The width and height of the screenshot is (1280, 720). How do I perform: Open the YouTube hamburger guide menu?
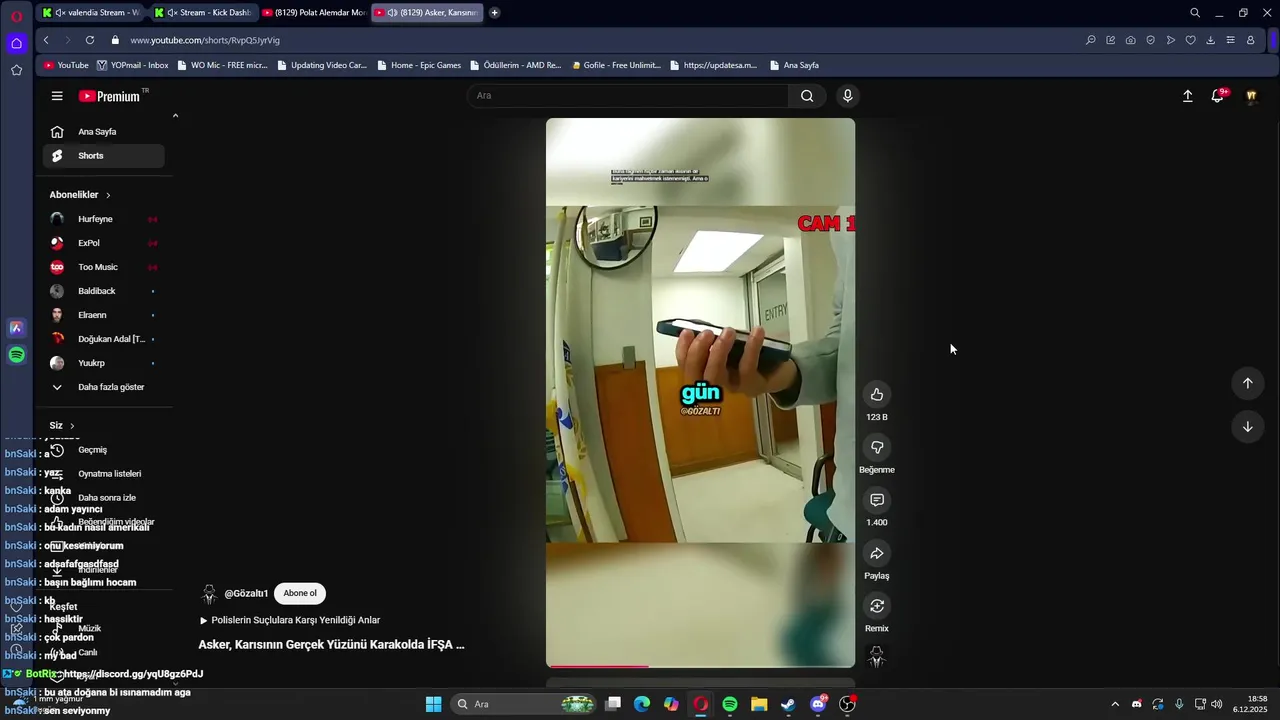point(57,96)
